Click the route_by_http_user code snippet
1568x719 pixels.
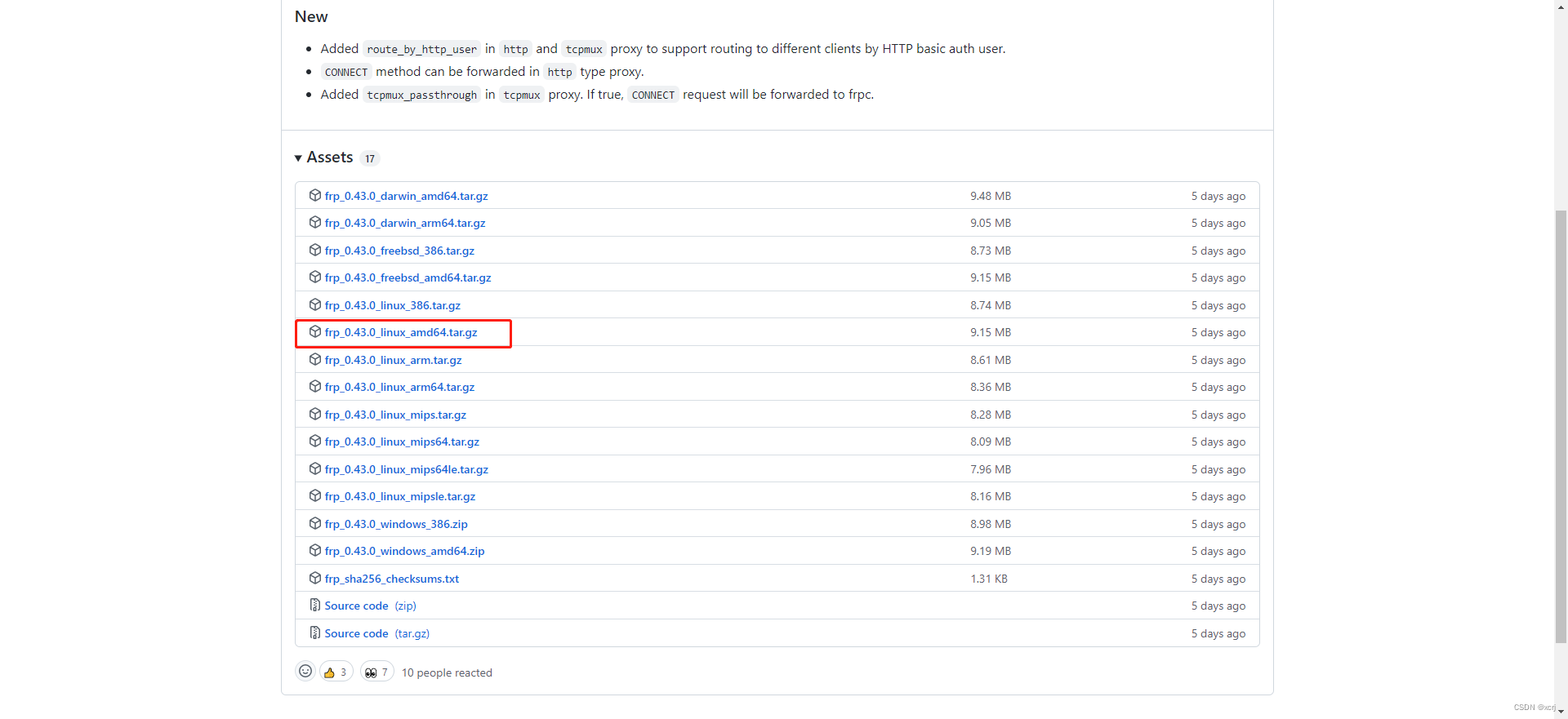(x=421, y=49)
